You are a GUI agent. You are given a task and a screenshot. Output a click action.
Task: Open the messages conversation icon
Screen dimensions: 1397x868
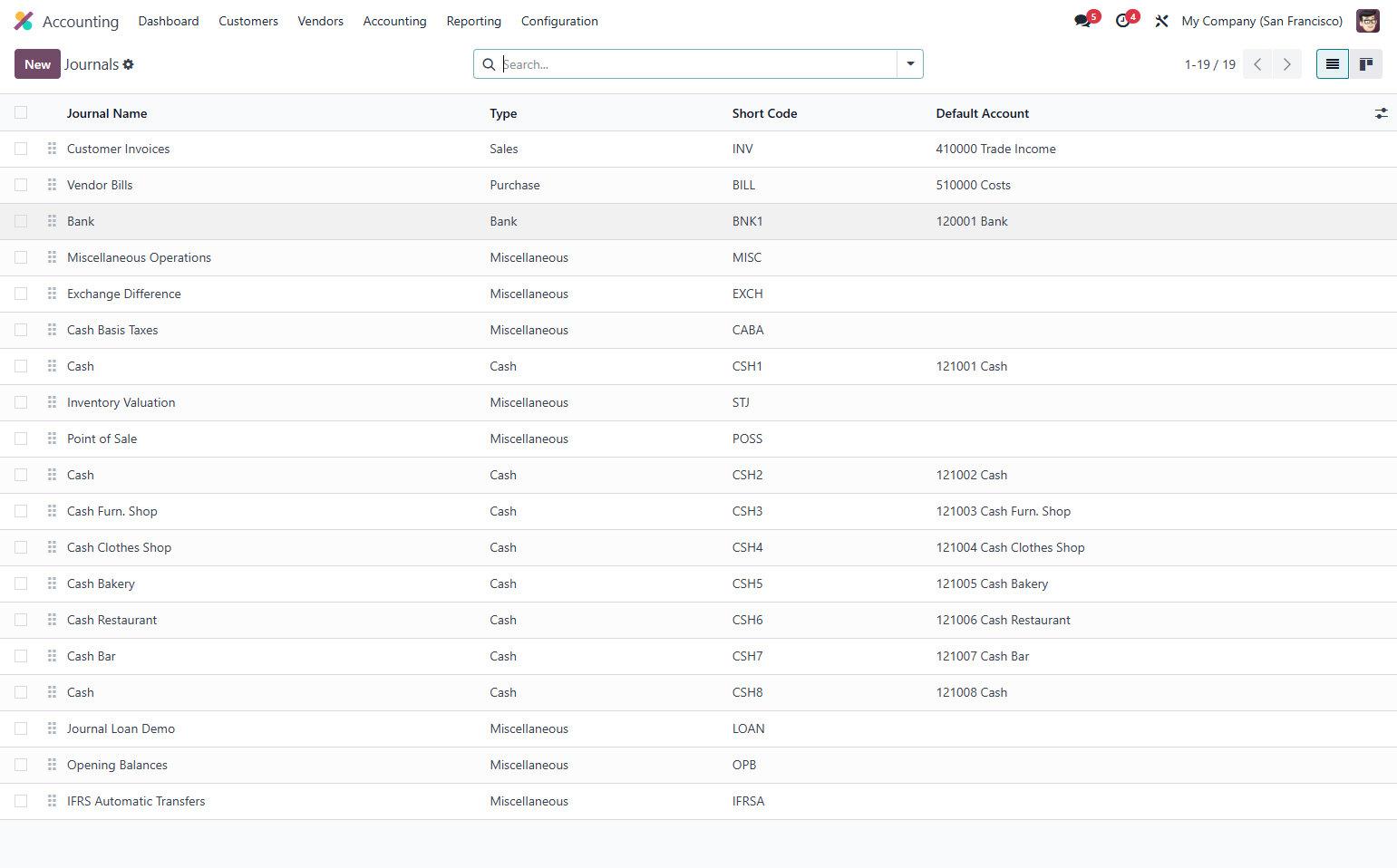click(x=1082, y=21)
